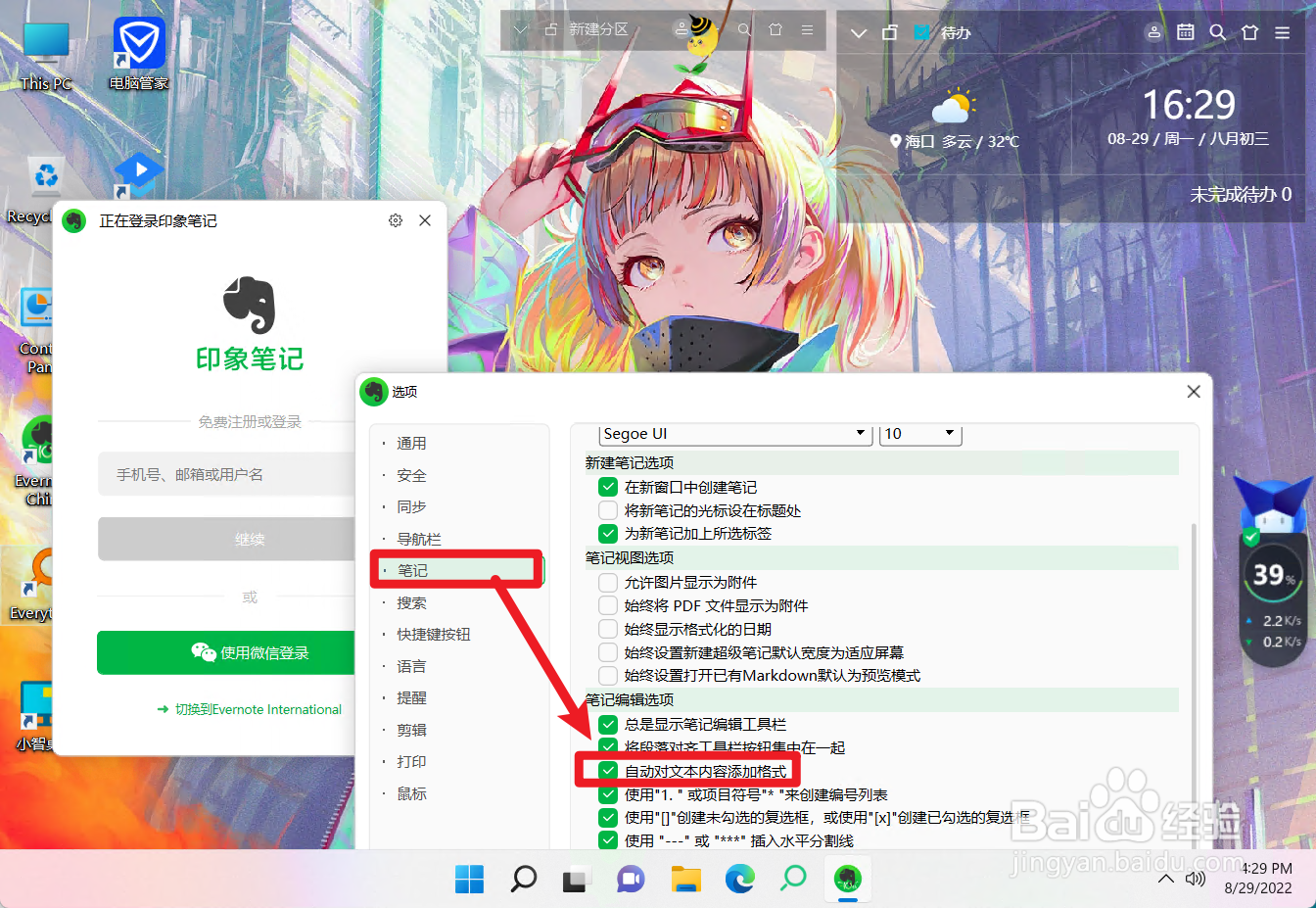Launch 电脑管家 from the desktop
This screenshot has width=1316, height=908.
pyautogui.click(x=139, y=55)
